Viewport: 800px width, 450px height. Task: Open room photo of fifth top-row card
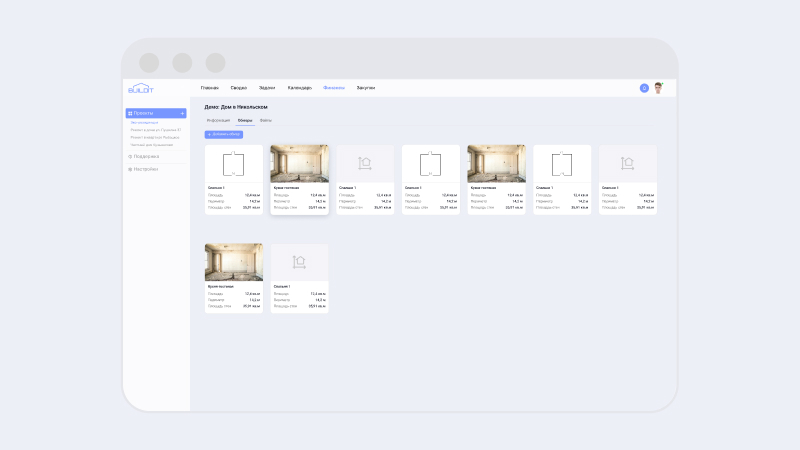[496, 164]
